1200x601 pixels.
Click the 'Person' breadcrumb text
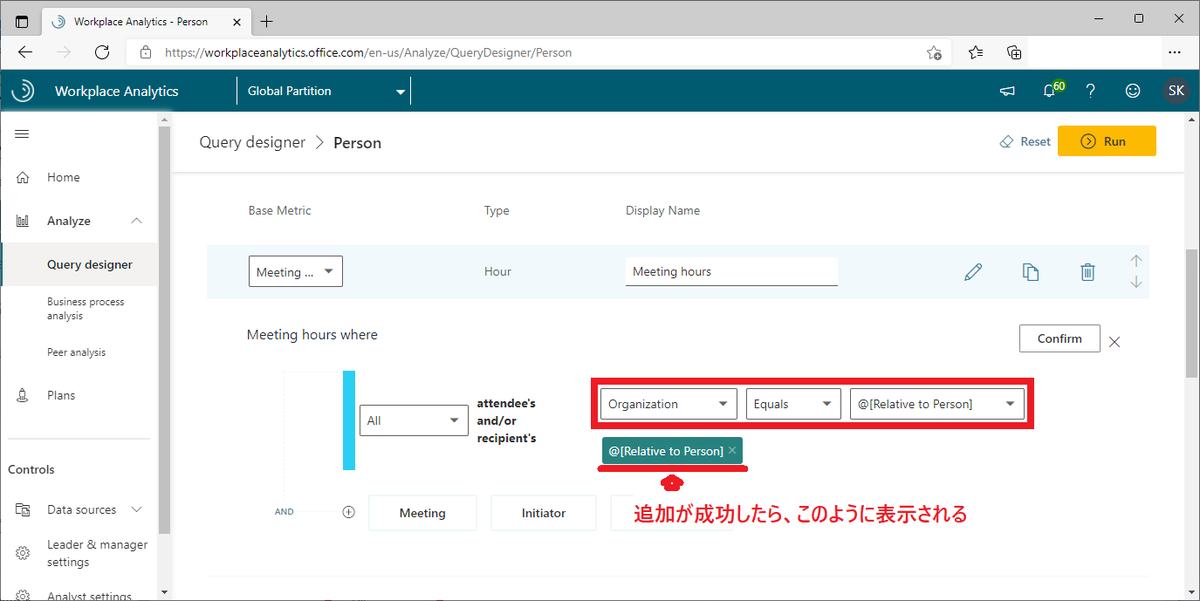coord(357,143)
